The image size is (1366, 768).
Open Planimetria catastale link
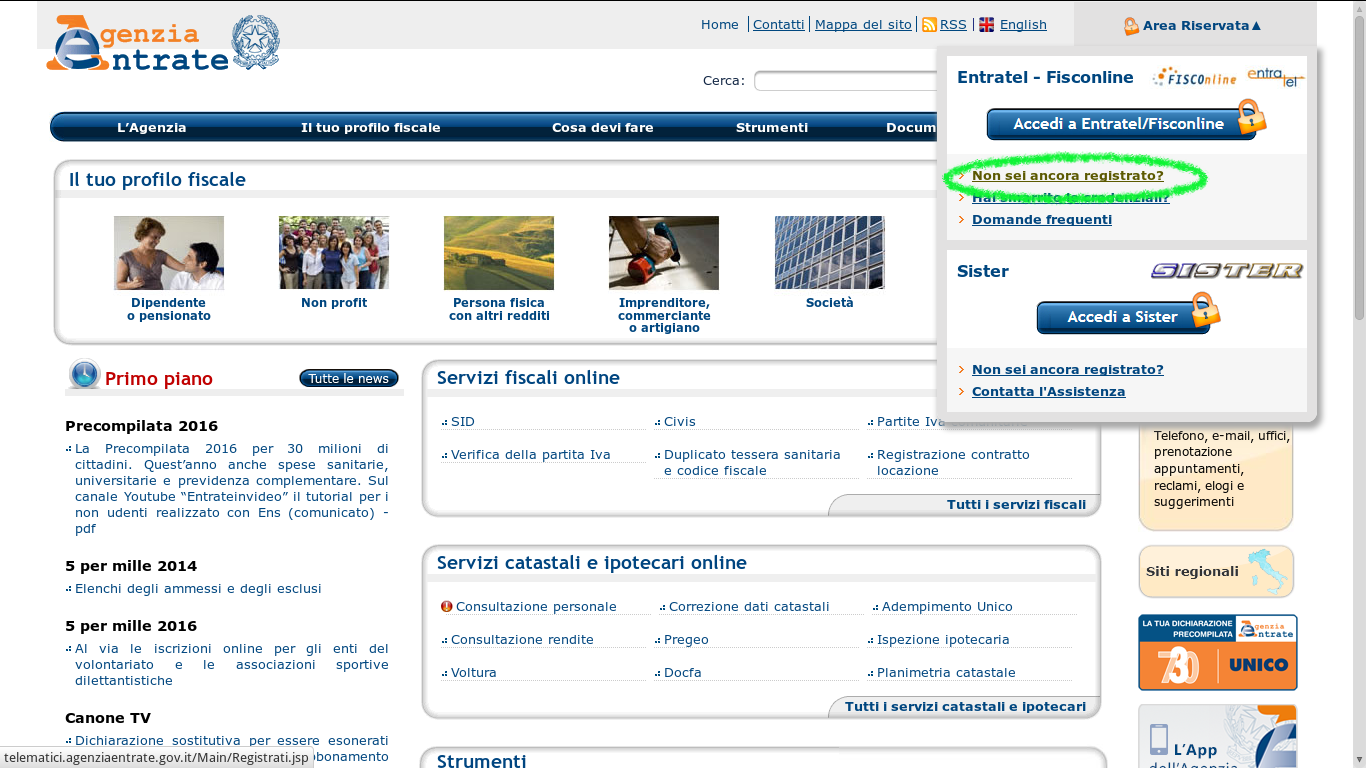pyautogui.click(x=946, y=673)
